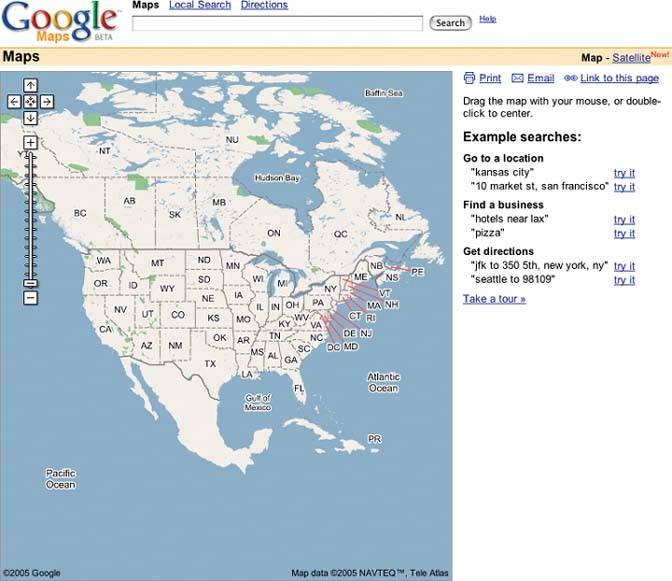Pan the map left with arrow button
This screenshot has width=672, height=581.
click(14, 101)
